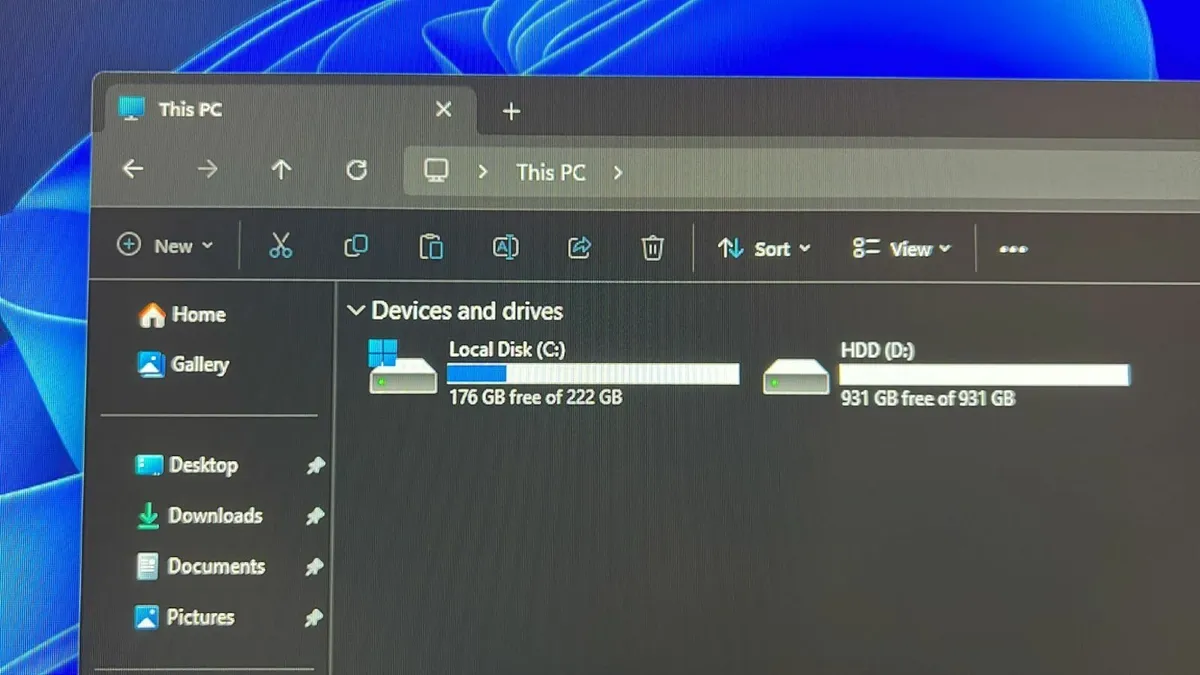This screenshot has height=675, width=1200.
Task: Open the New menu
Action: pos(166,245)
